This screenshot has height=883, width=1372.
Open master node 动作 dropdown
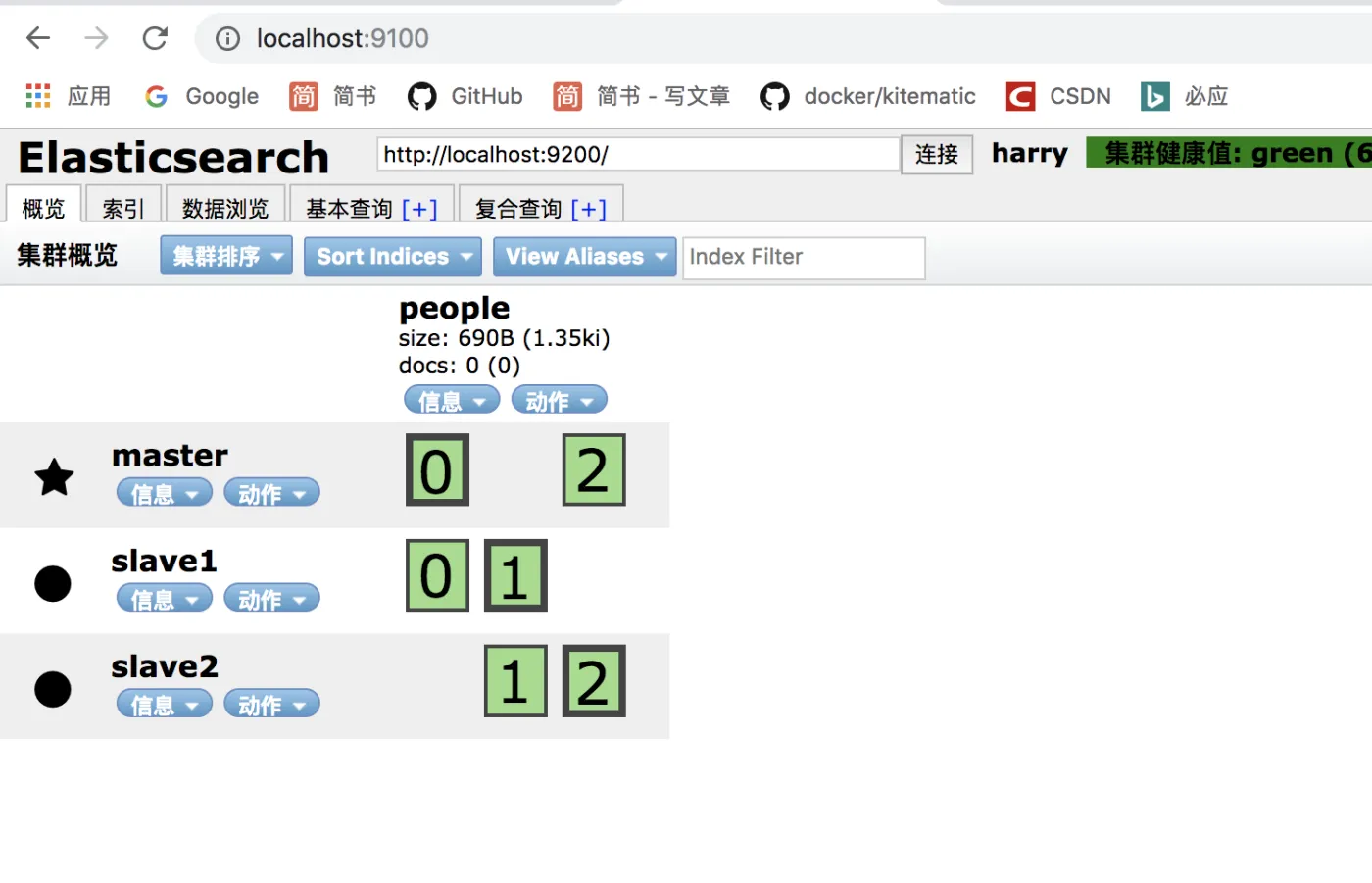[x=272, y=493]
